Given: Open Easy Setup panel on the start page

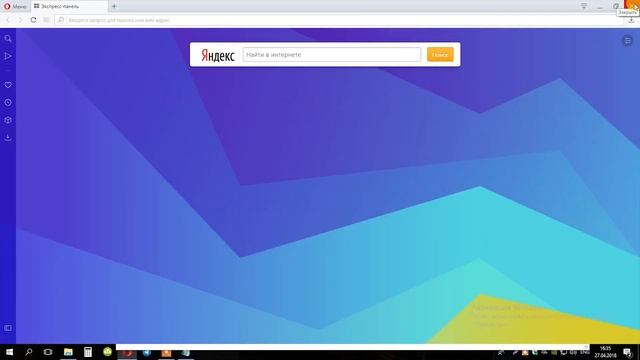Looking at the screenshot, I should click(628, 40).
